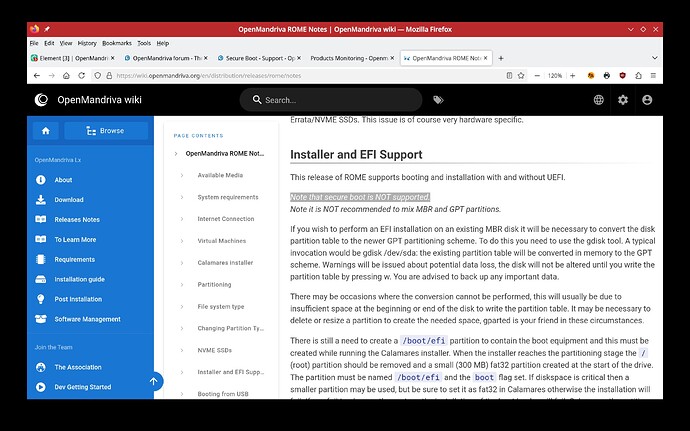The image size is (690, 431).
Task: Open the user account icon
Action: click(x=647, y=100)
